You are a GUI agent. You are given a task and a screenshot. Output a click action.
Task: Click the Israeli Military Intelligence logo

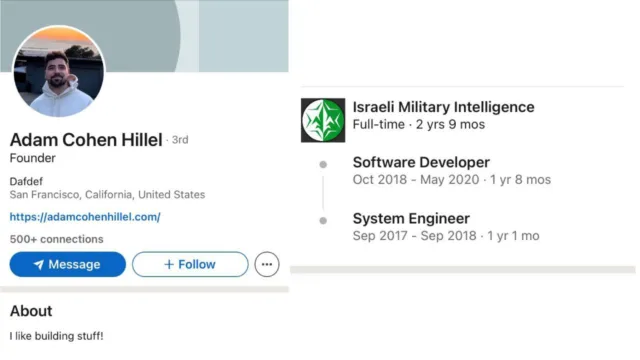[x=323, y=120]
